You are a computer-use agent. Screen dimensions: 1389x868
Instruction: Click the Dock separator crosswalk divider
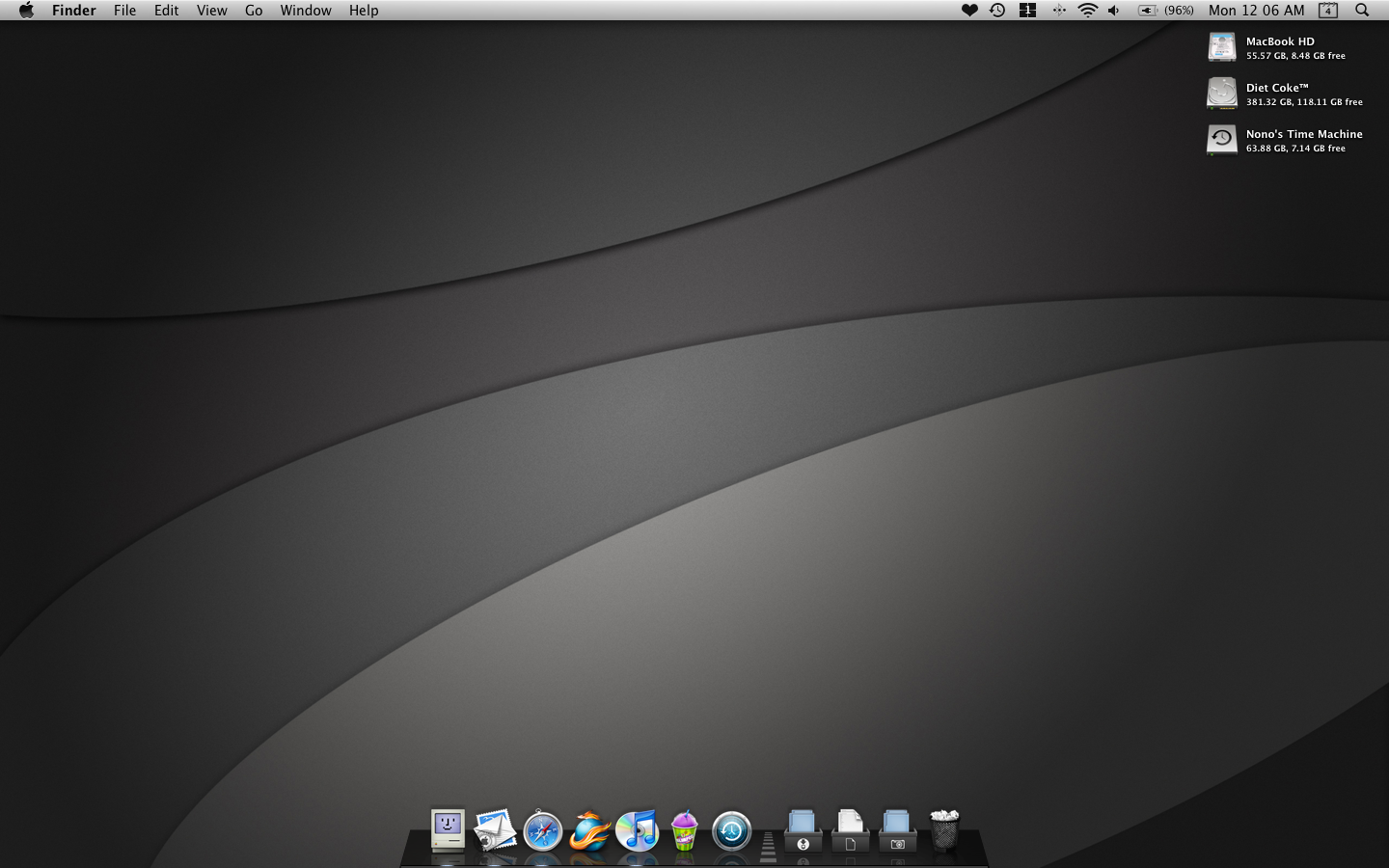click(x=768, y=846)
